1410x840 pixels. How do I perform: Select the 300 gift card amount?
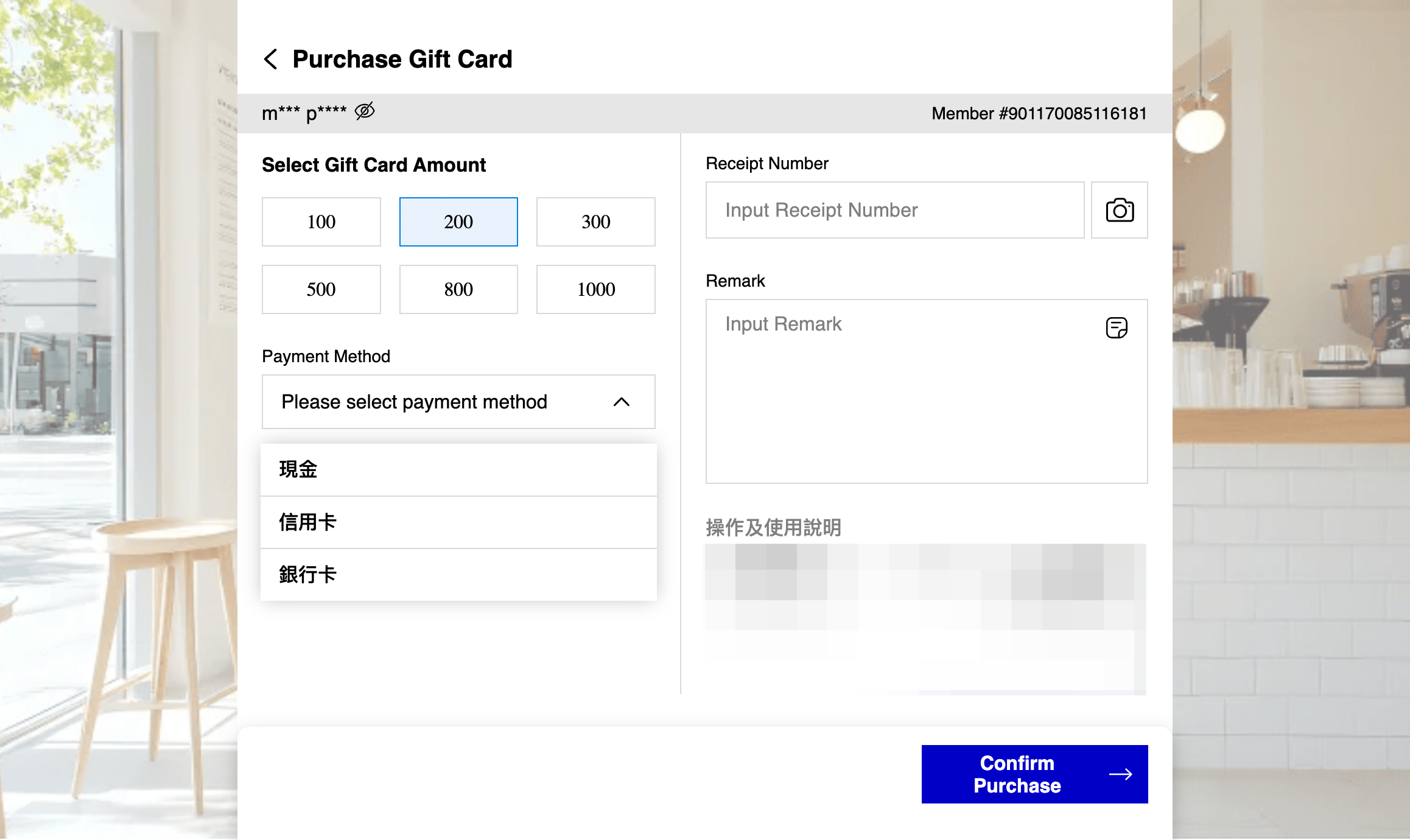596,222
